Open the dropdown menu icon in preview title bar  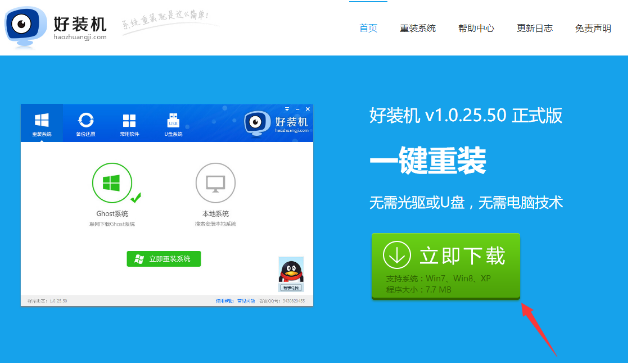pos(287,109)
